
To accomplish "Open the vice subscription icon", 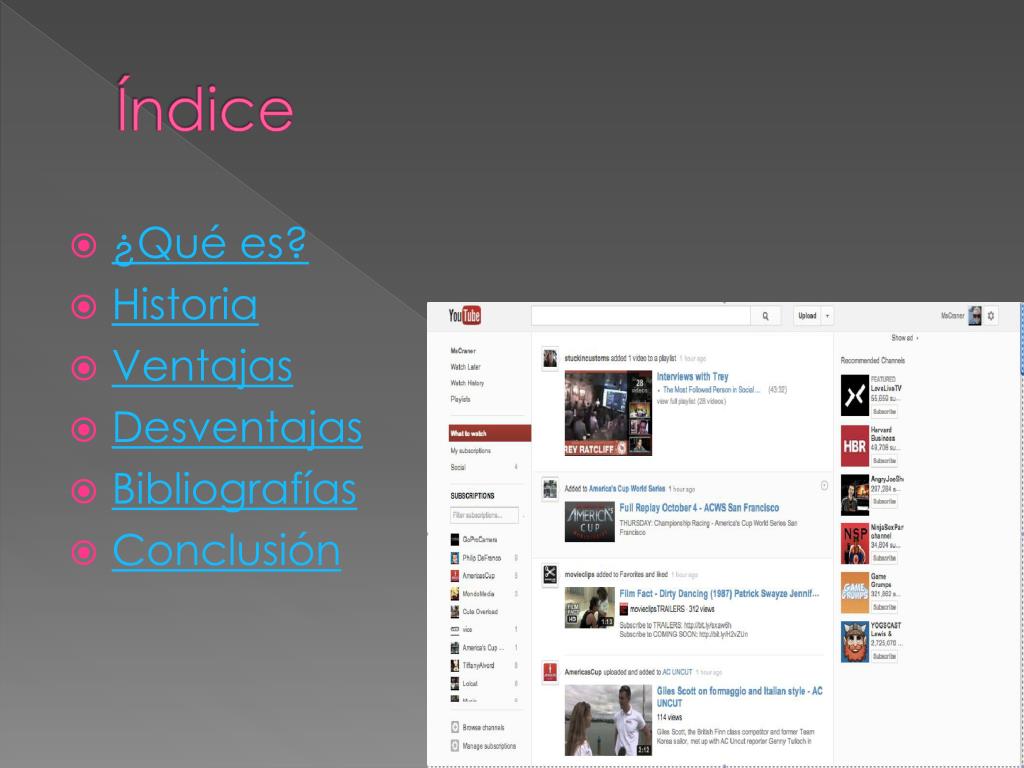I will (455, 630).
